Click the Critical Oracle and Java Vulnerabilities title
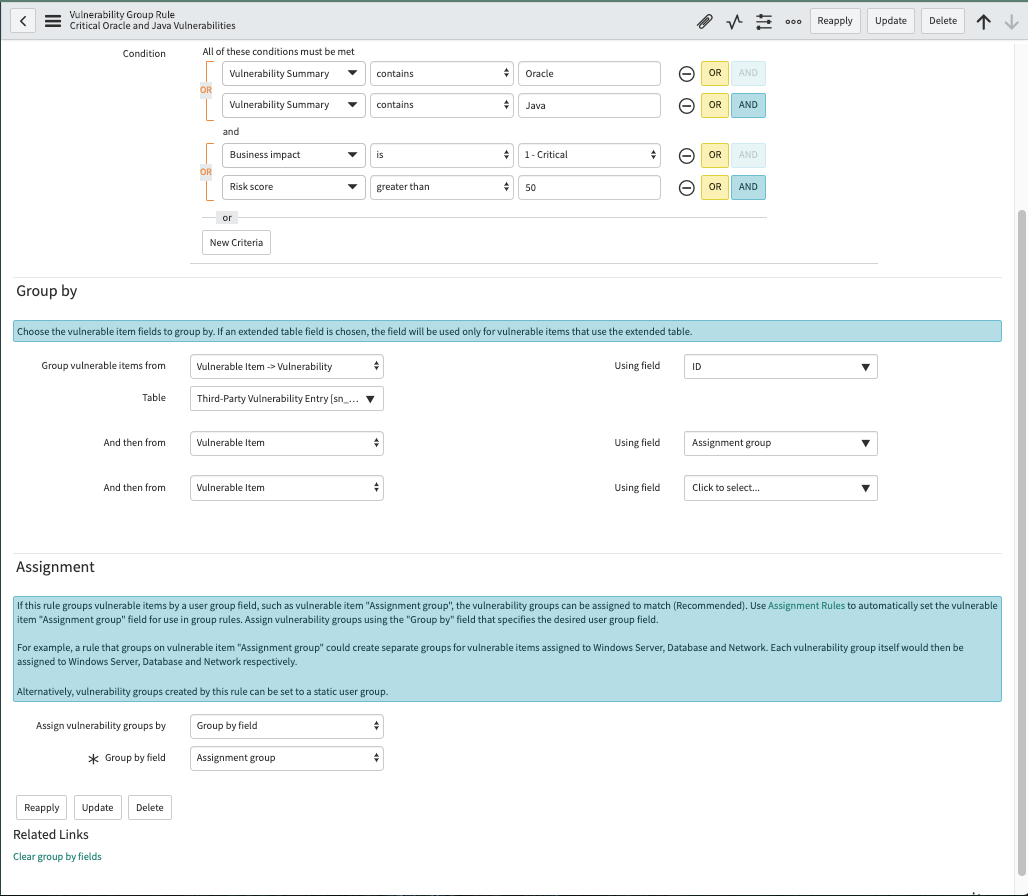The height and width of the screenshot is (896, 1028). point(152,26)
